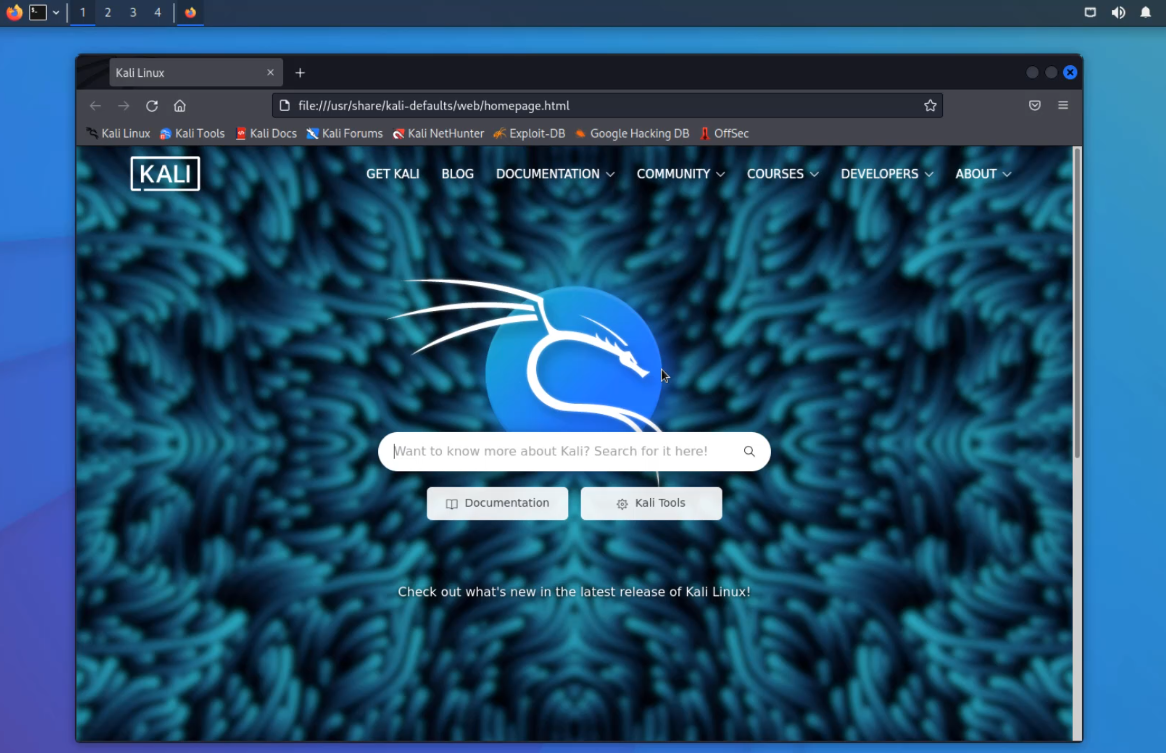Click the browser forward arrow
This screenshot has height=753, width=1166.
[x=123, y=106]
